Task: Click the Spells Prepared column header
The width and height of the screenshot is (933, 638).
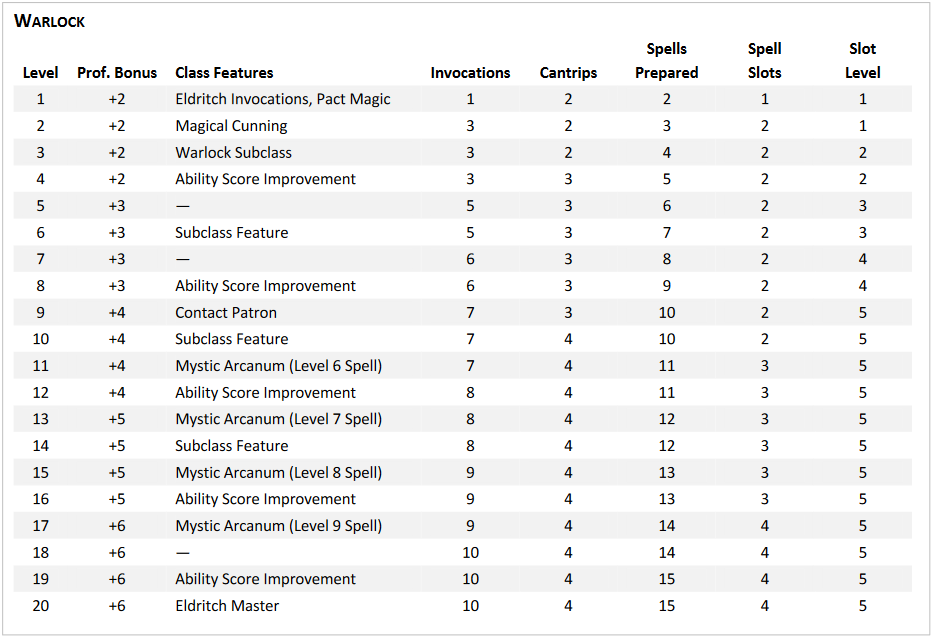Action: [667, 61]
